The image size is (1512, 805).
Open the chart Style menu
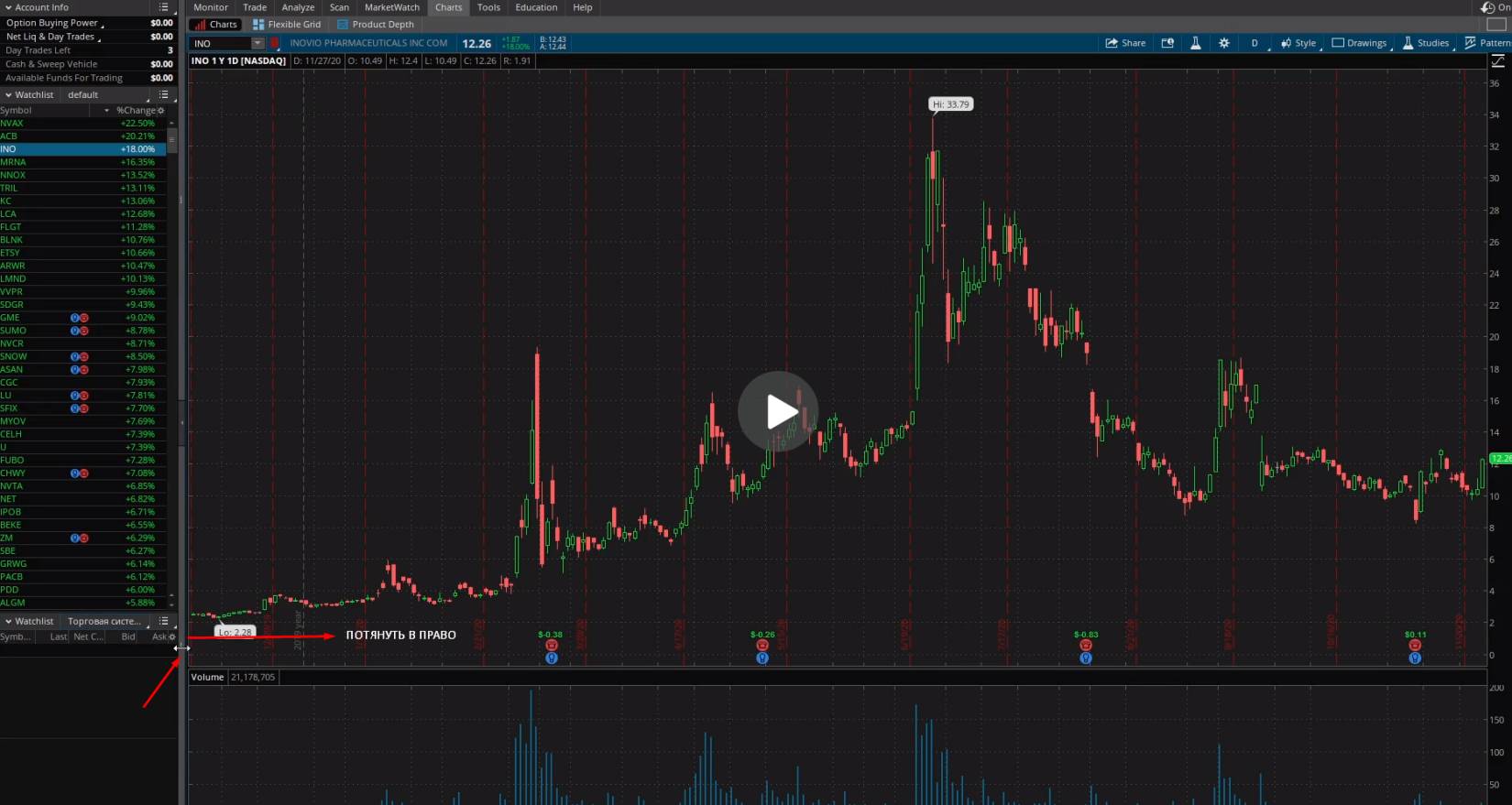coord(1298,43)
